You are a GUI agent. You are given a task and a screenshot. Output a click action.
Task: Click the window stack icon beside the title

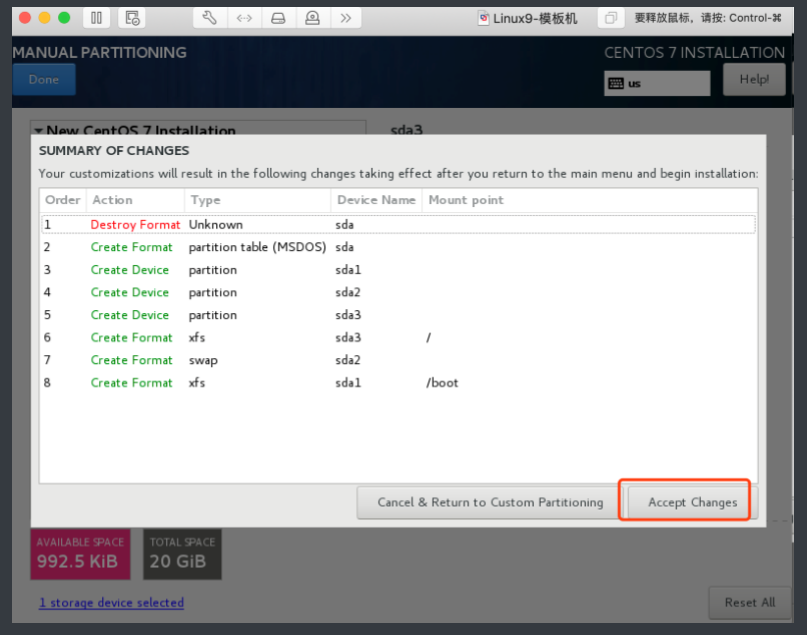click(611, 18)
